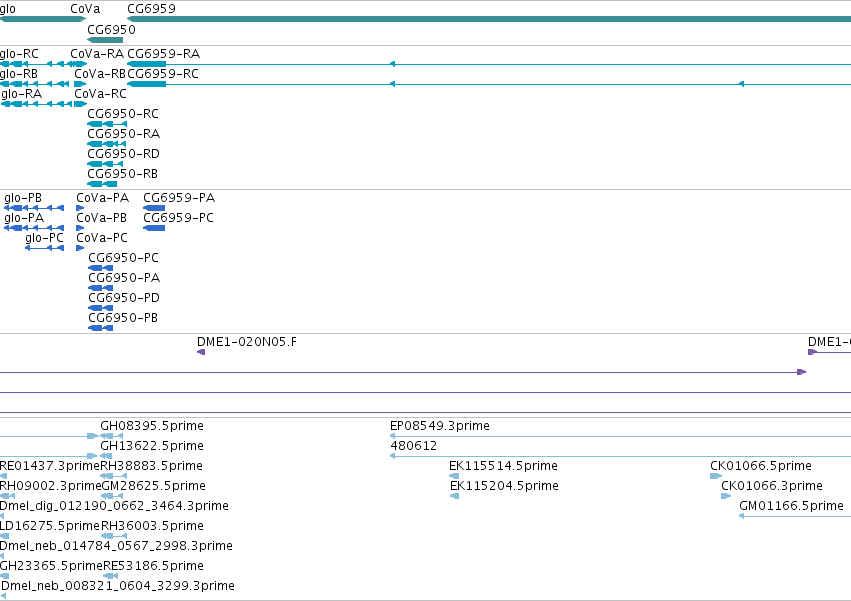The height and width of the screenshot is (601, 851).
Task: Click protein glo-PB label
Action: point(23,198)
